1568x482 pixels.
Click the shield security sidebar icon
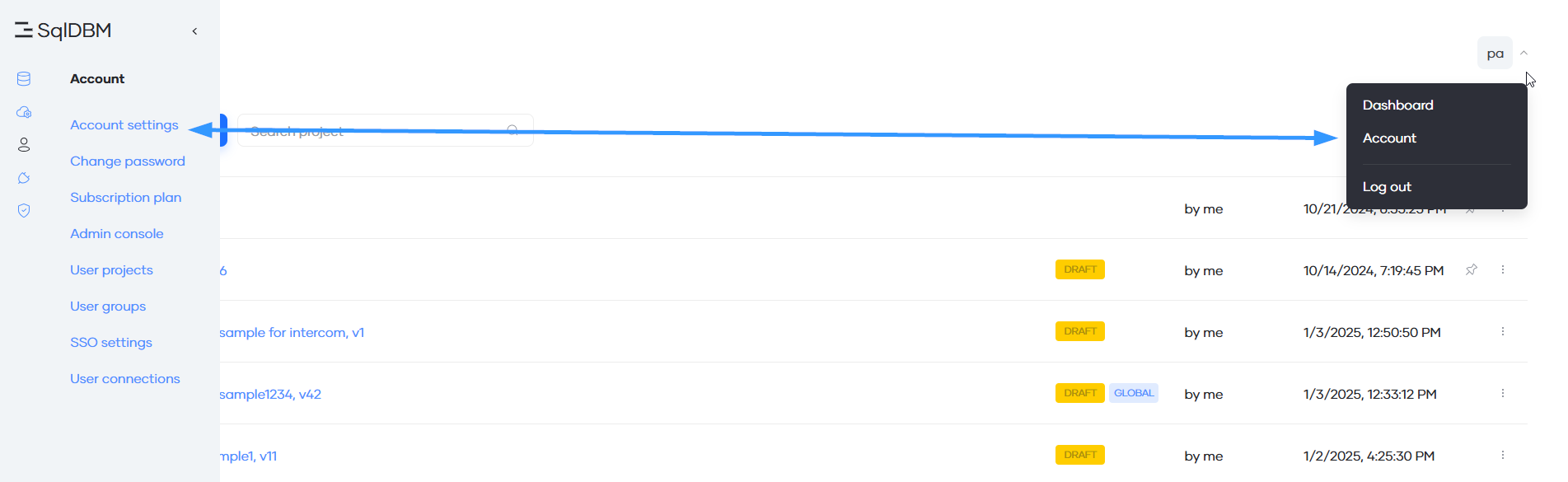coord(24,211)
